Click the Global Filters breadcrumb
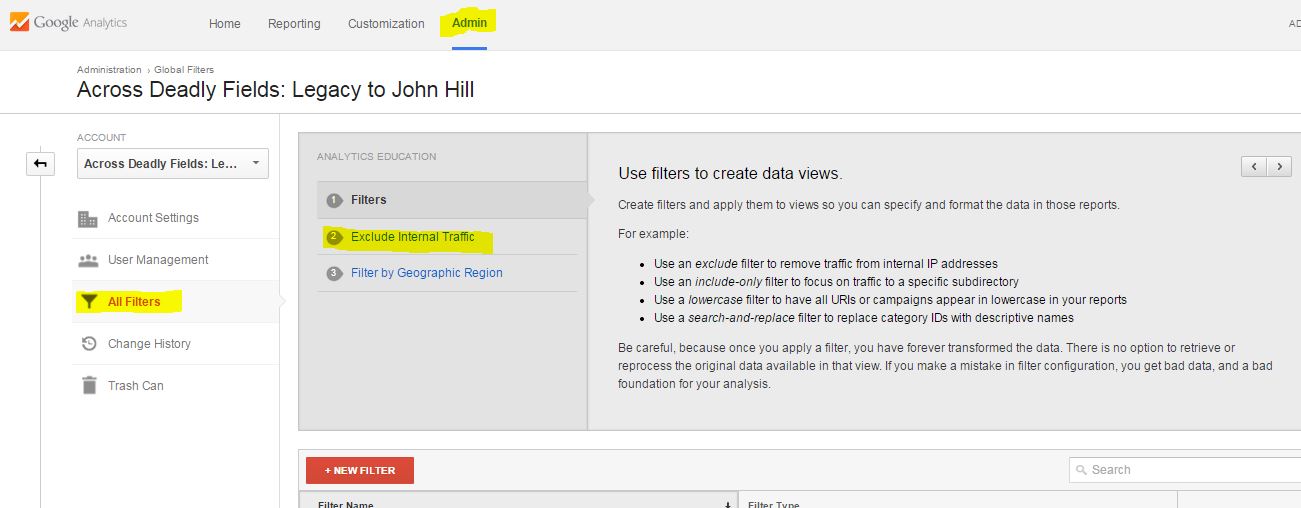 pyautogui.click(x=184, y=70)
